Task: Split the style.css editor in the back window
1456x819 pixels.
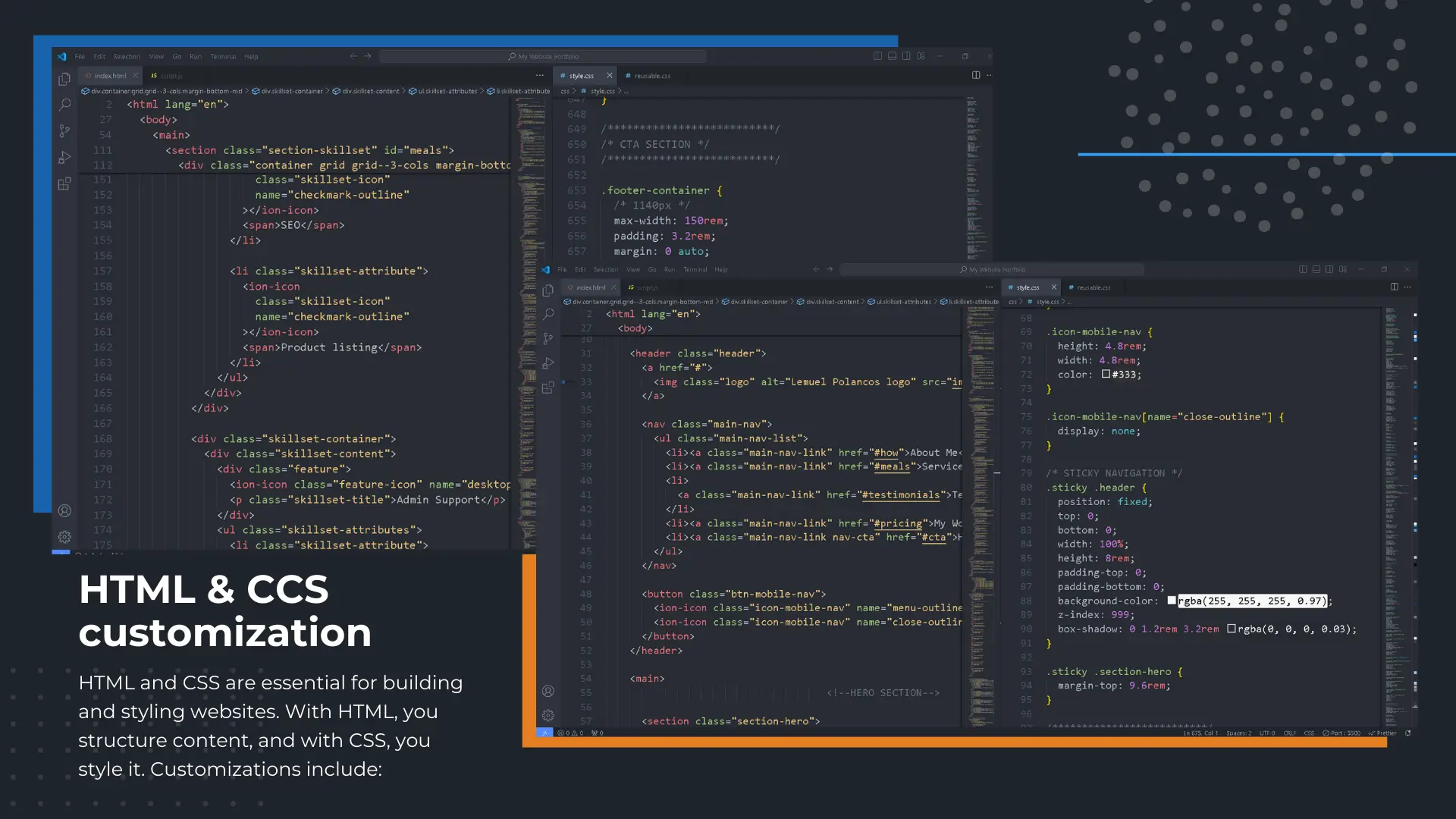Action: [976, 75]
